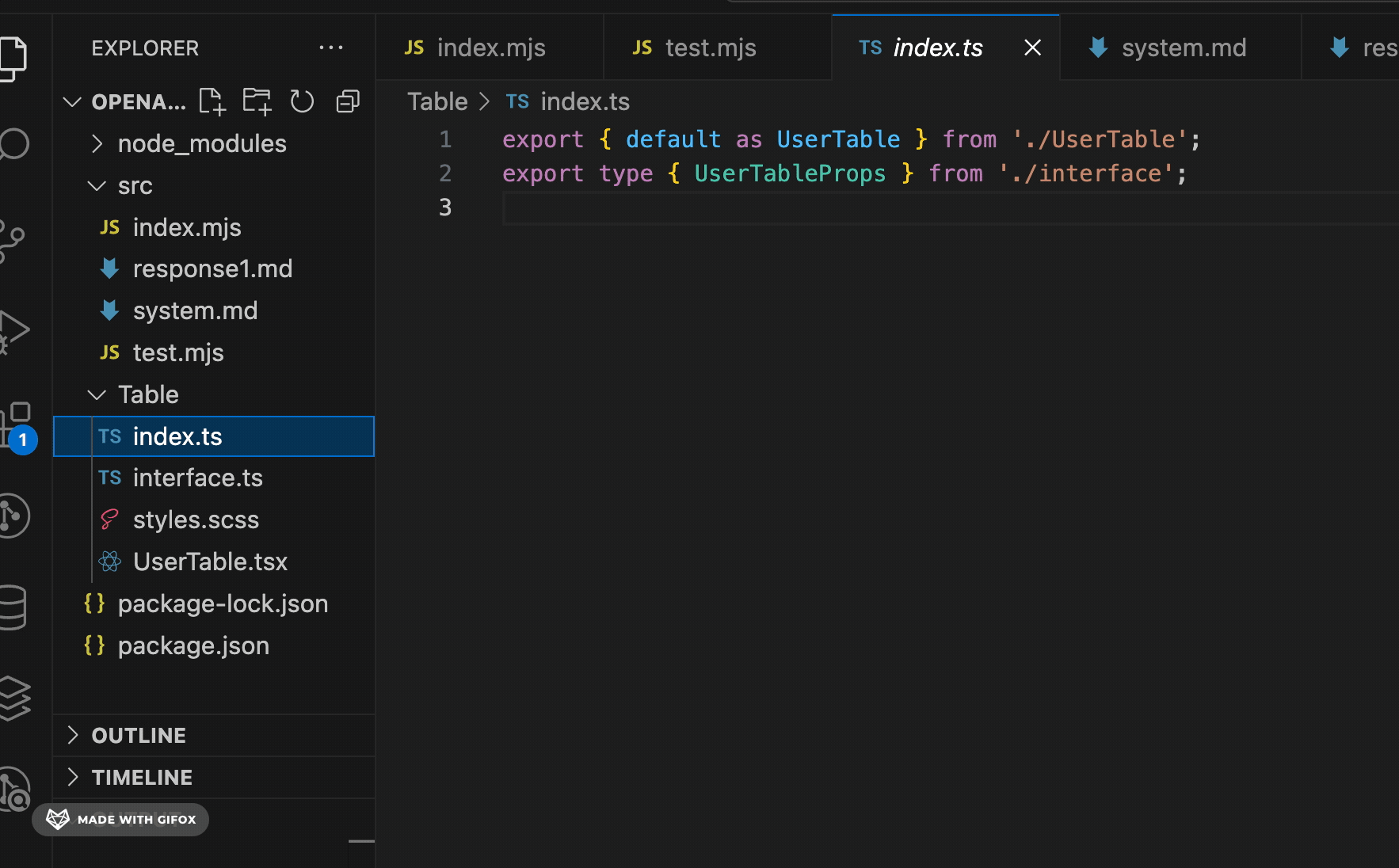This screenshot has width=1399, height=868.
Task: Open styles.scss in the Table folder
Action: coord(196,520)
